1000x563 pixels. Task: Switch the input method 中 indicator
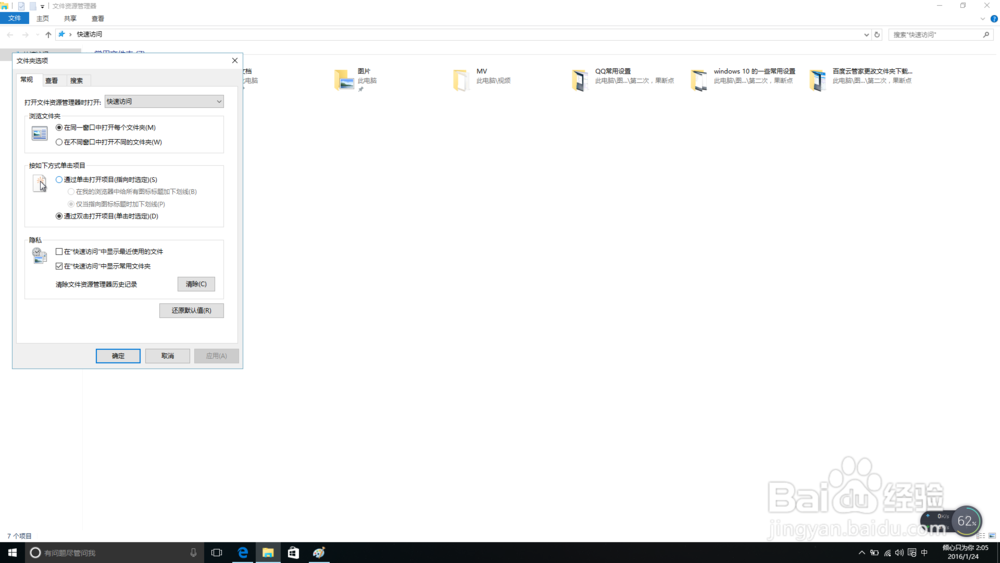(924, 553)
